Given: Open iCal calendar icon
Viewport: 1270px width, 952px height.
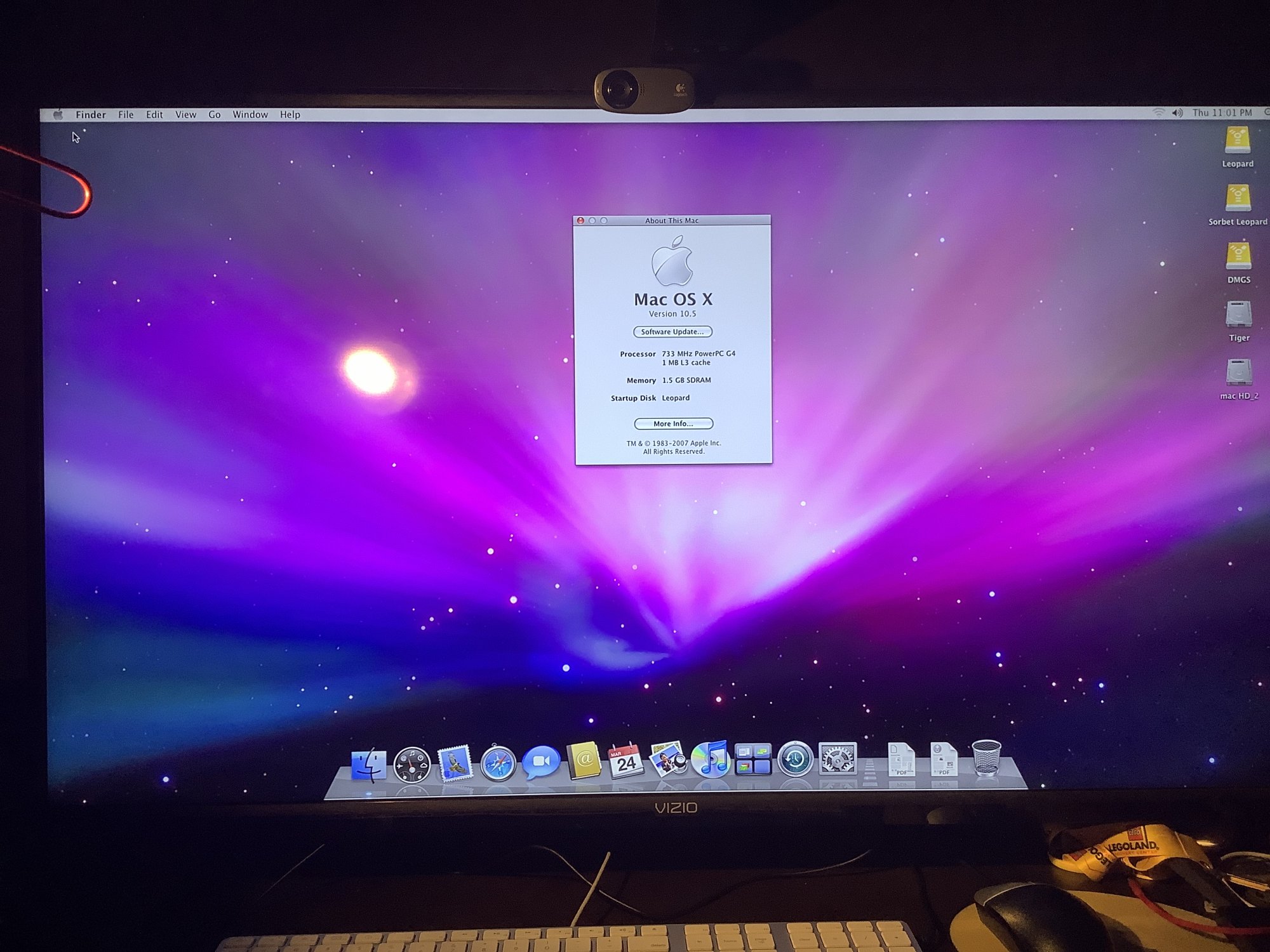Looking at the screenshot, I should click(x=625, y=761).
